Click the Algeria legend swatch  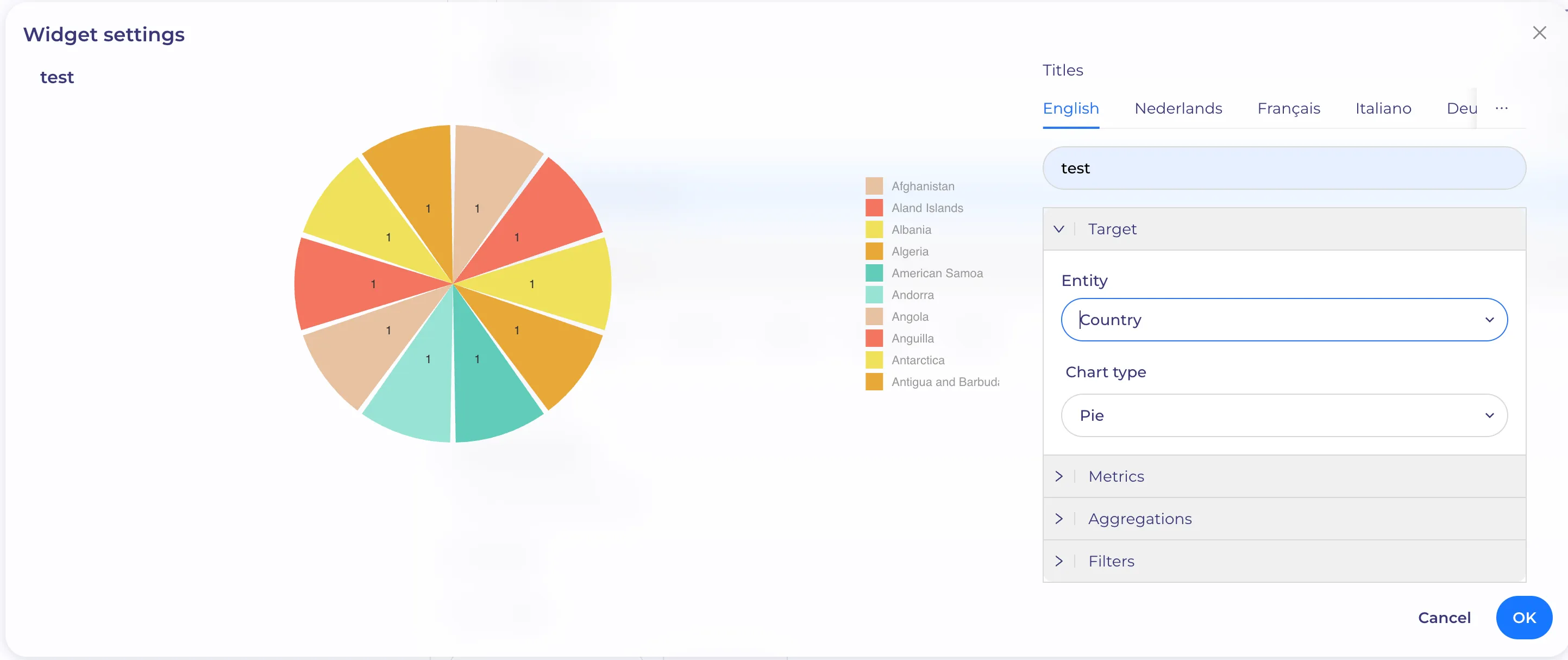click(874, 252)
